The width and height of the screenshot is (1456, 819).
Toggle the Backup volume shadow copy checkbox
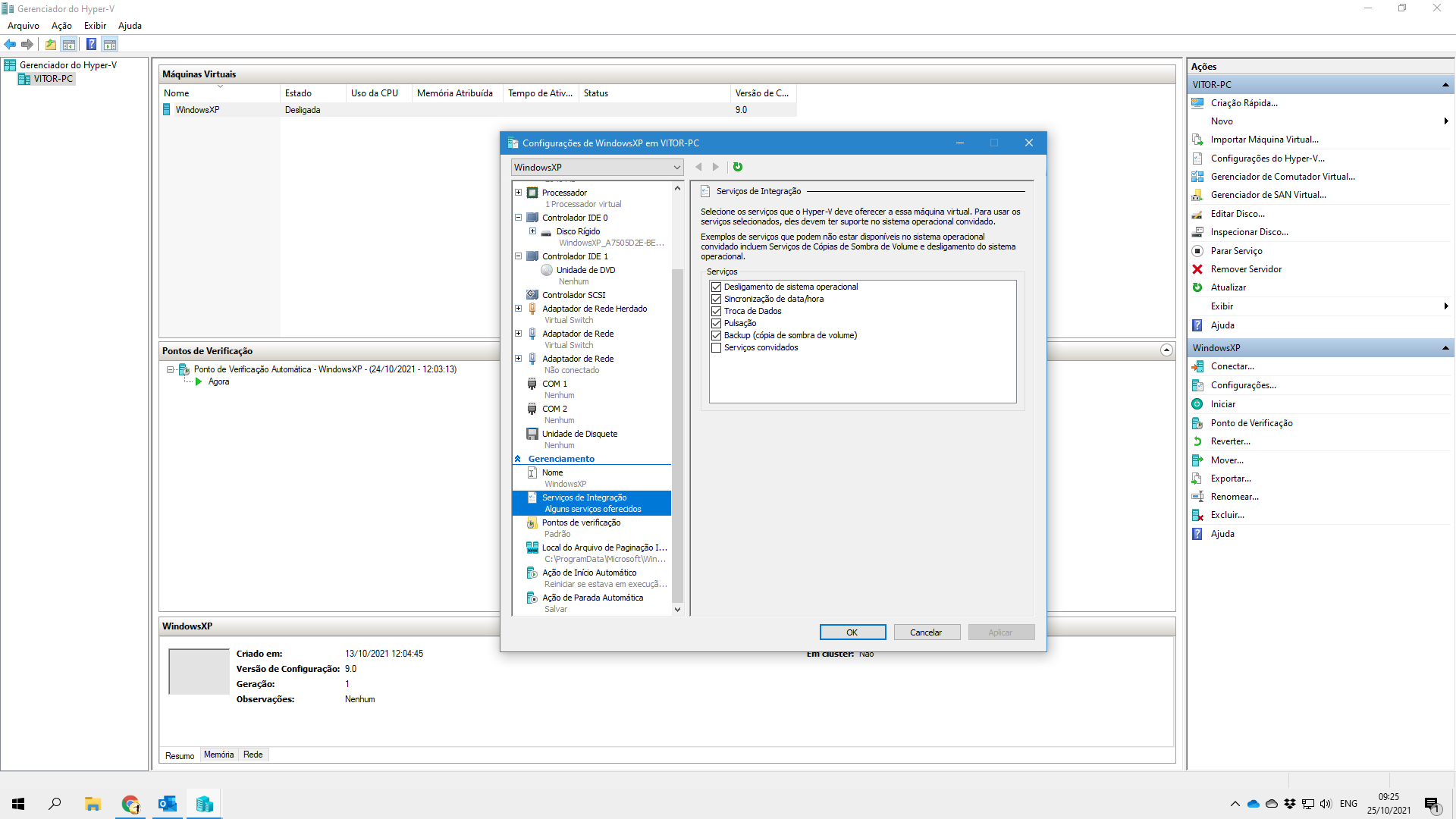click(x=716, y=336)
